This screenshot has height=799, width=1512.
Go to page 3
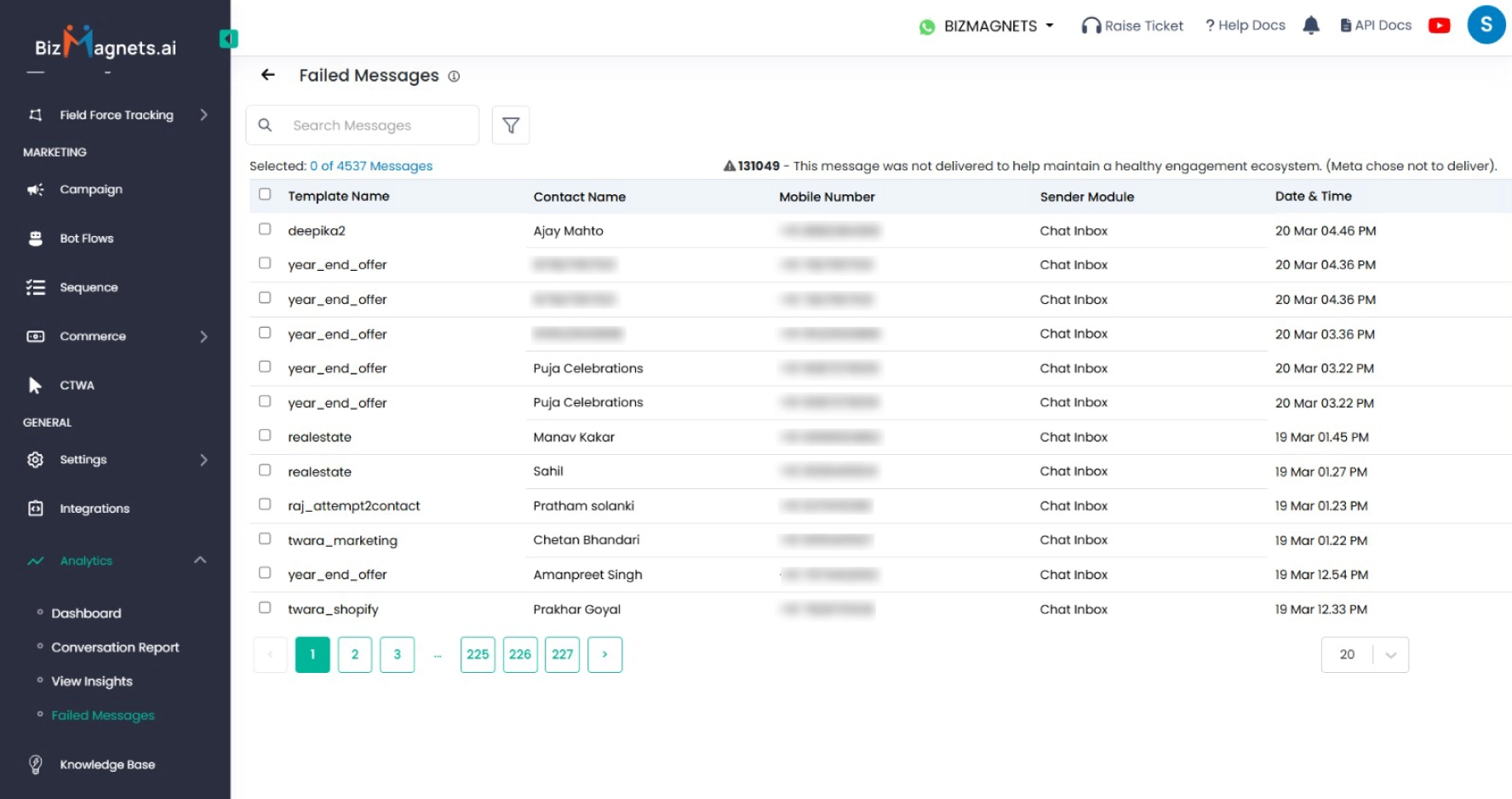click(398, 654)
